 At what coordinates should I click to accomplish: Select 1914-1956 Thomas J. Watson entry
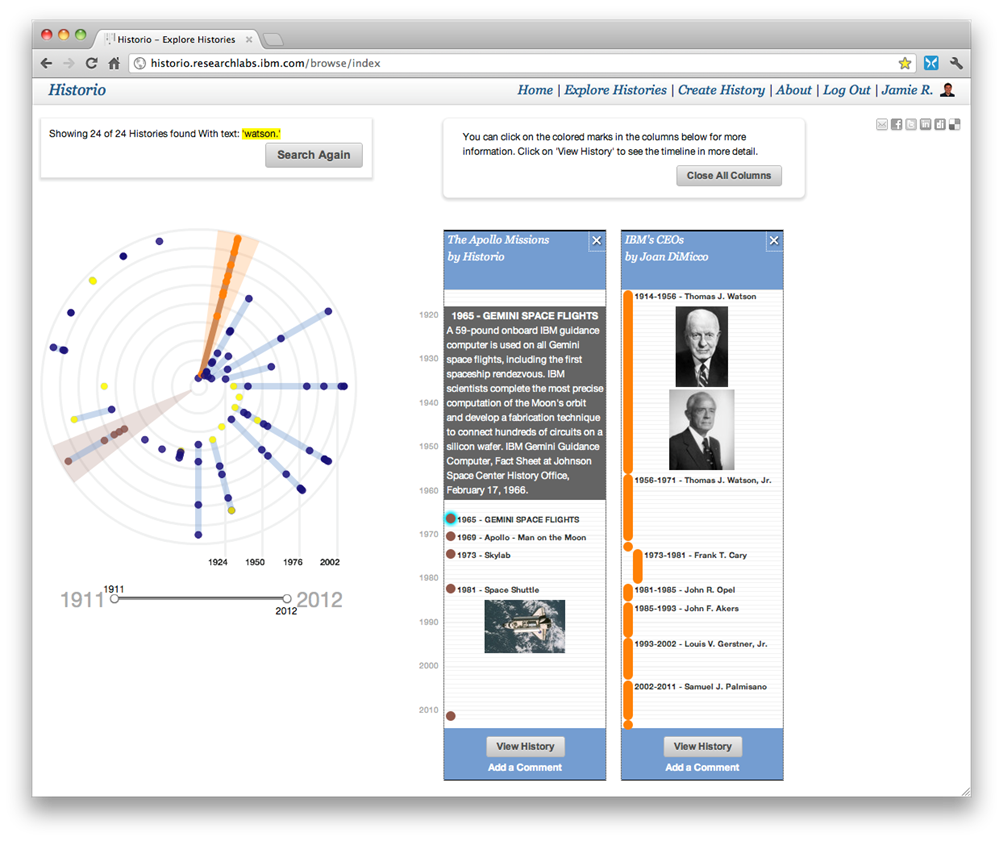695,297
